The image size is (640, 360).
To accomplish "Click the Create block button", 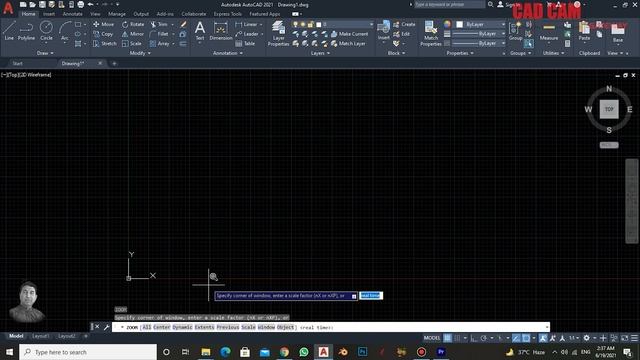I will (x=404, y=24).
